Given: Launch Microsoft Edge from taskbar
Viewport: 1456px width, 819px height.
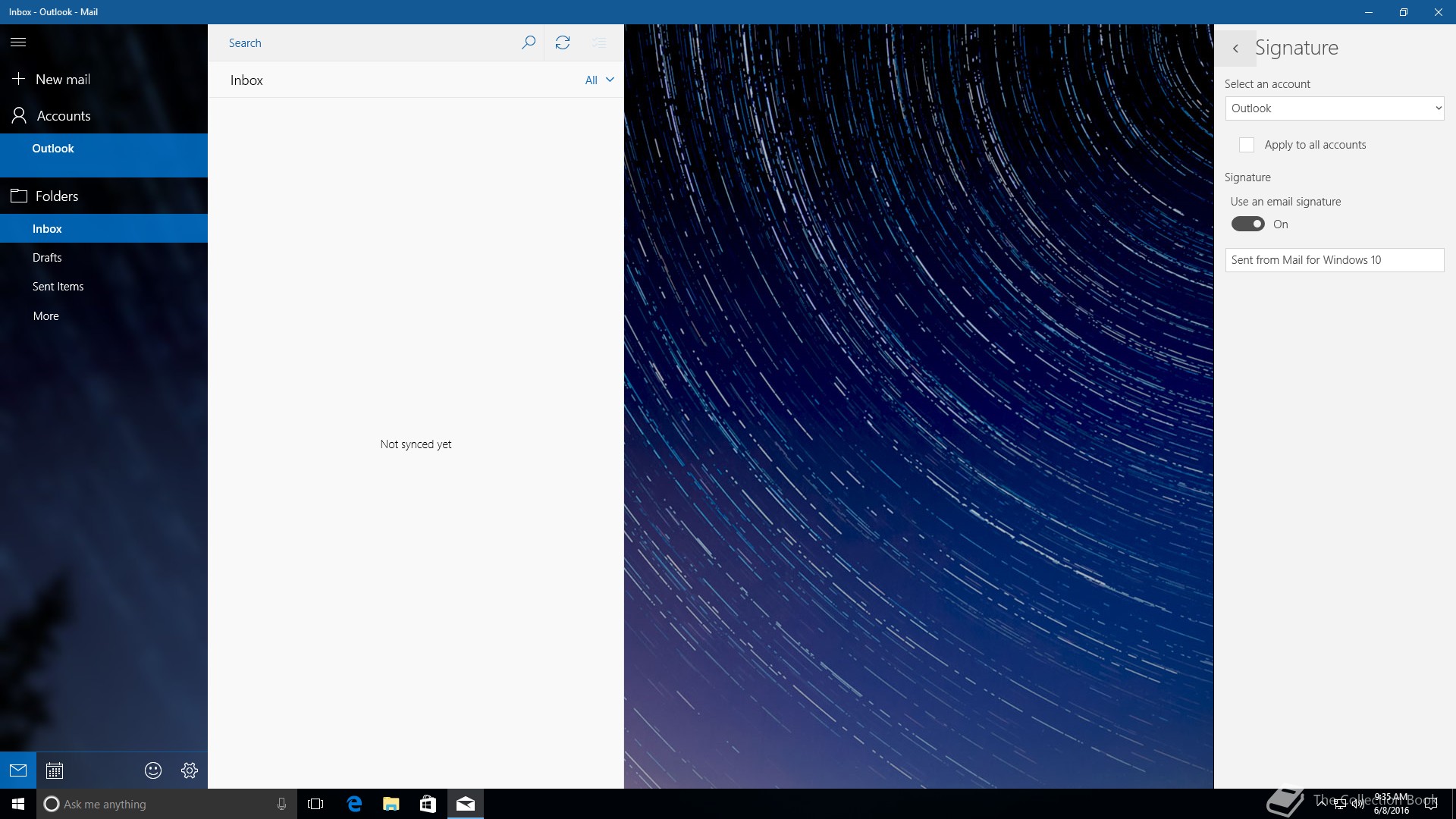Looking at the screenshot, I should point(354,804).
